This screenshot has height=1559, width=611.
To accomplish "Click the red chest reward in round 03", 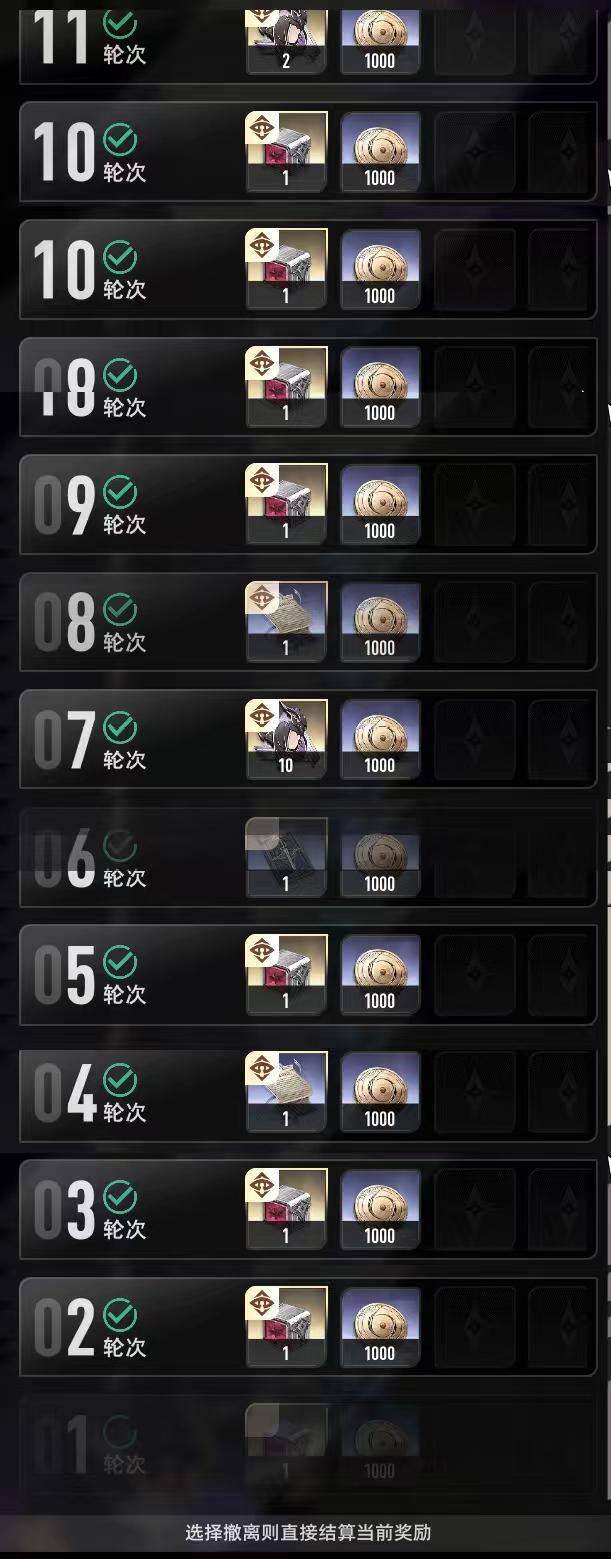I will coord(286,1209).
